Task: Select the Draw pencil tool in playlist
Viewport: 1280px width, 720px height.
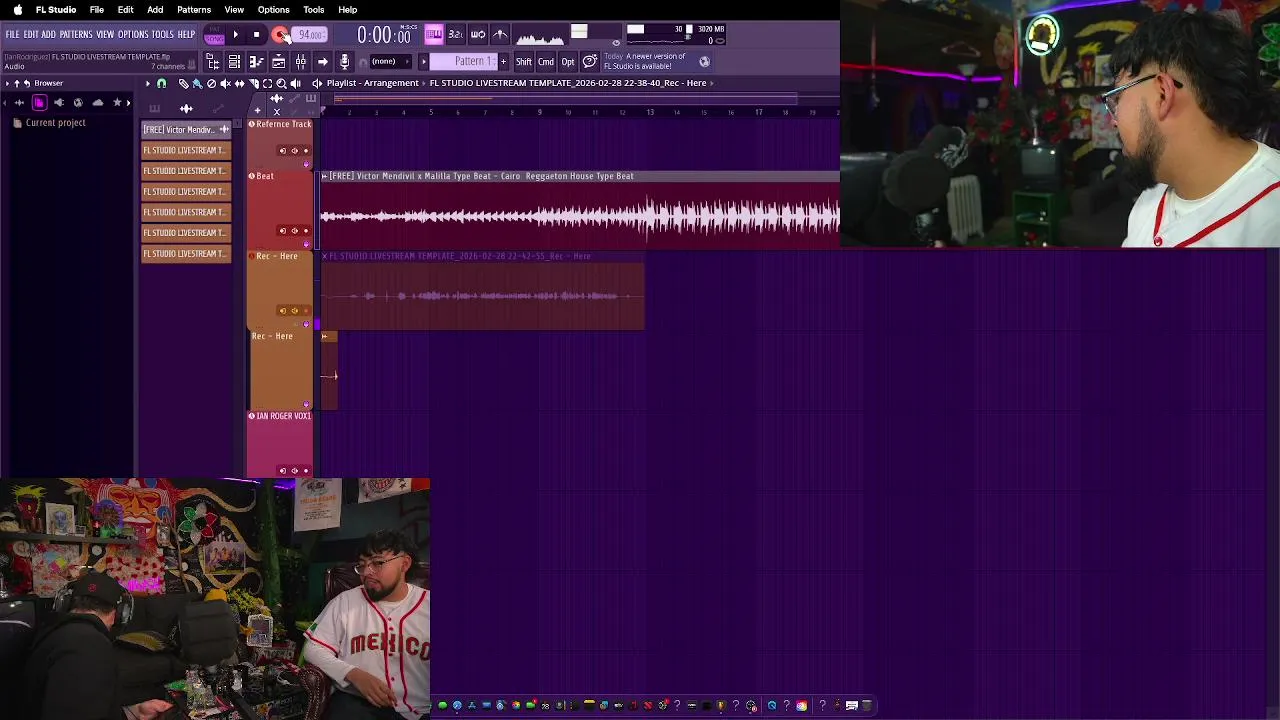Action: click(x=183, y=83)
